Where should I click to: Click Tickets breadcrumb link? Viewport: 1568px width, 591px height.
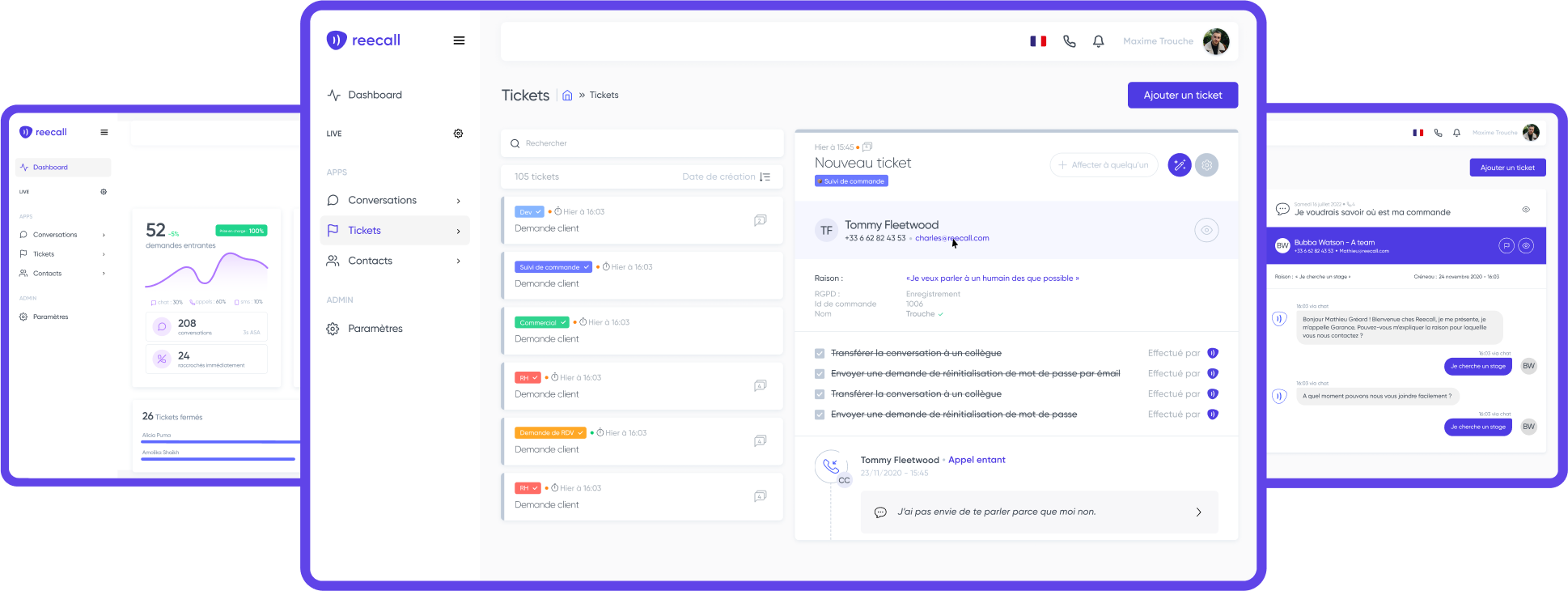pos(604,96)
